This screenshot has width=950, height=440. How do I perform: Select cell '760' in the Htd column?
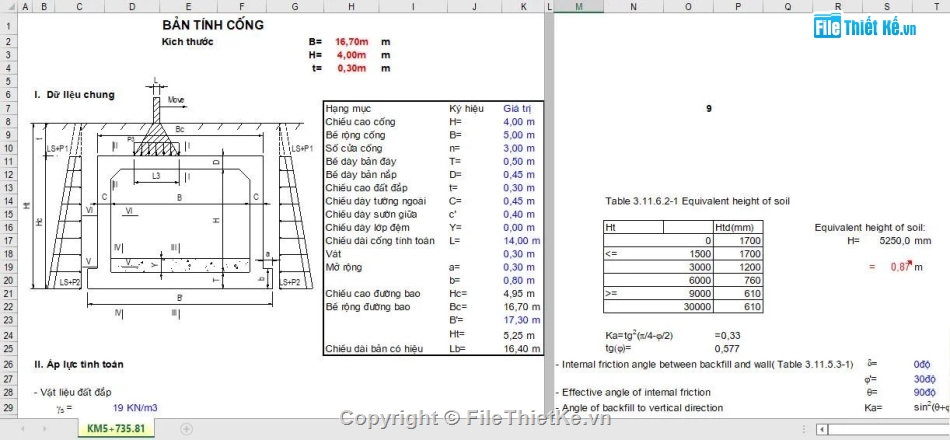pyautogui.click(x=738, y=281)
